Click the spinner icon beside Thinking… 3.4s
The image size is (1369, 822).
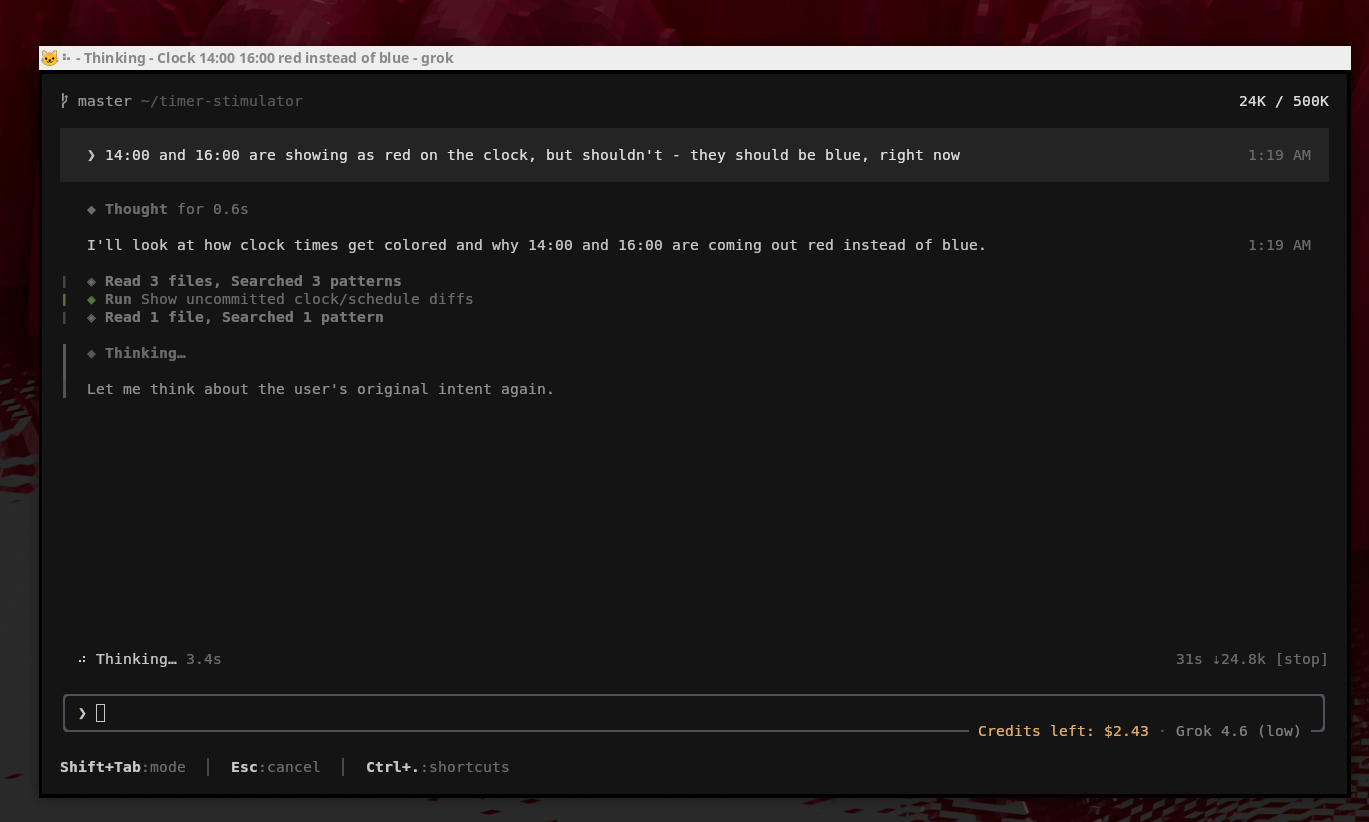(x=83, y=659)
